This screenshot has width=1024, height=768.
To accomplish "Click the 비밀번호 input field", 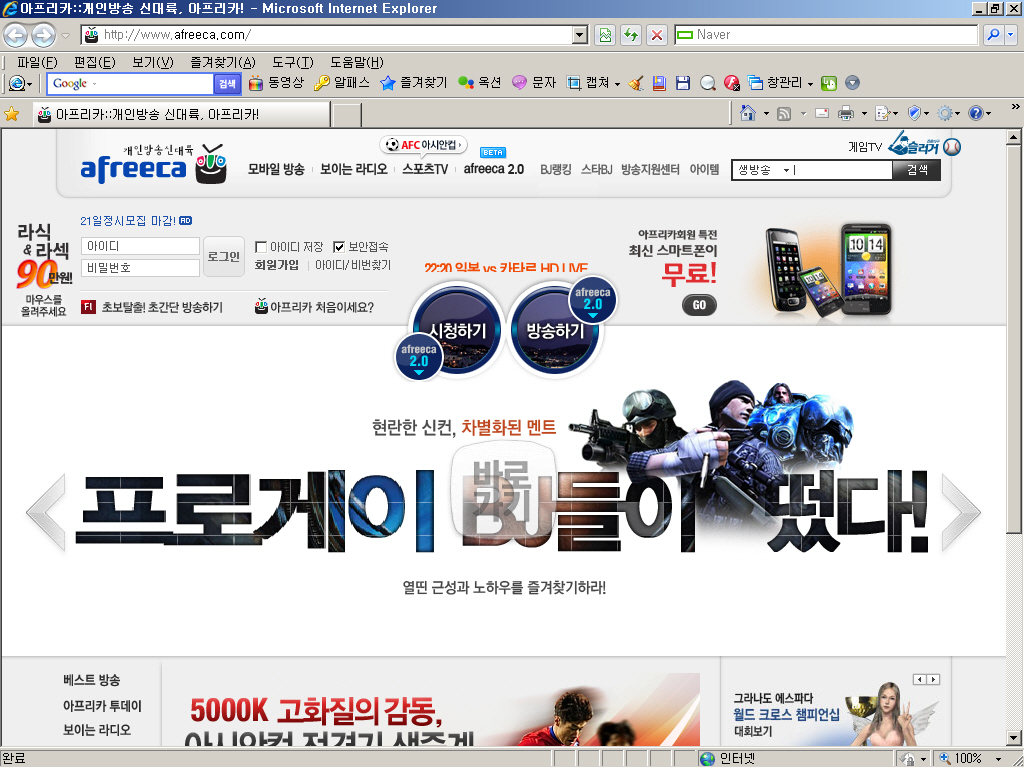I will [x=140, y=268].
